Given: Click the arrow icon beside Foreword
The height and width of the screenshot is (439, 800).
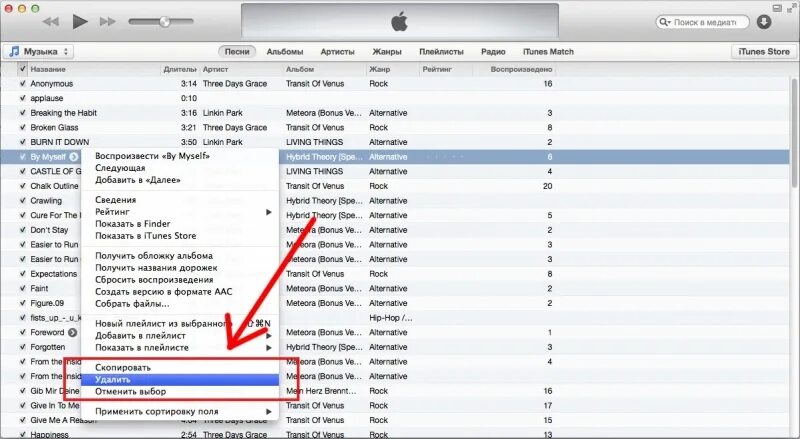Looking at the screenshot, I should tap(73, 332).
